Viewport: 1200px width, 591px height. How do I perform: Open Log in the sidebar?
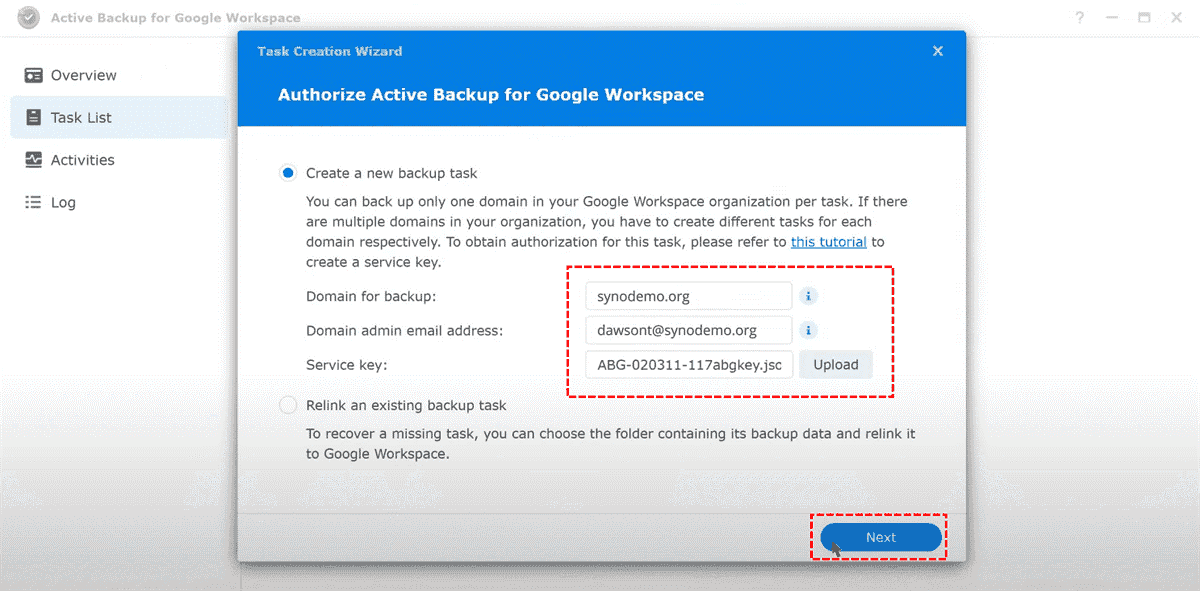62,202
